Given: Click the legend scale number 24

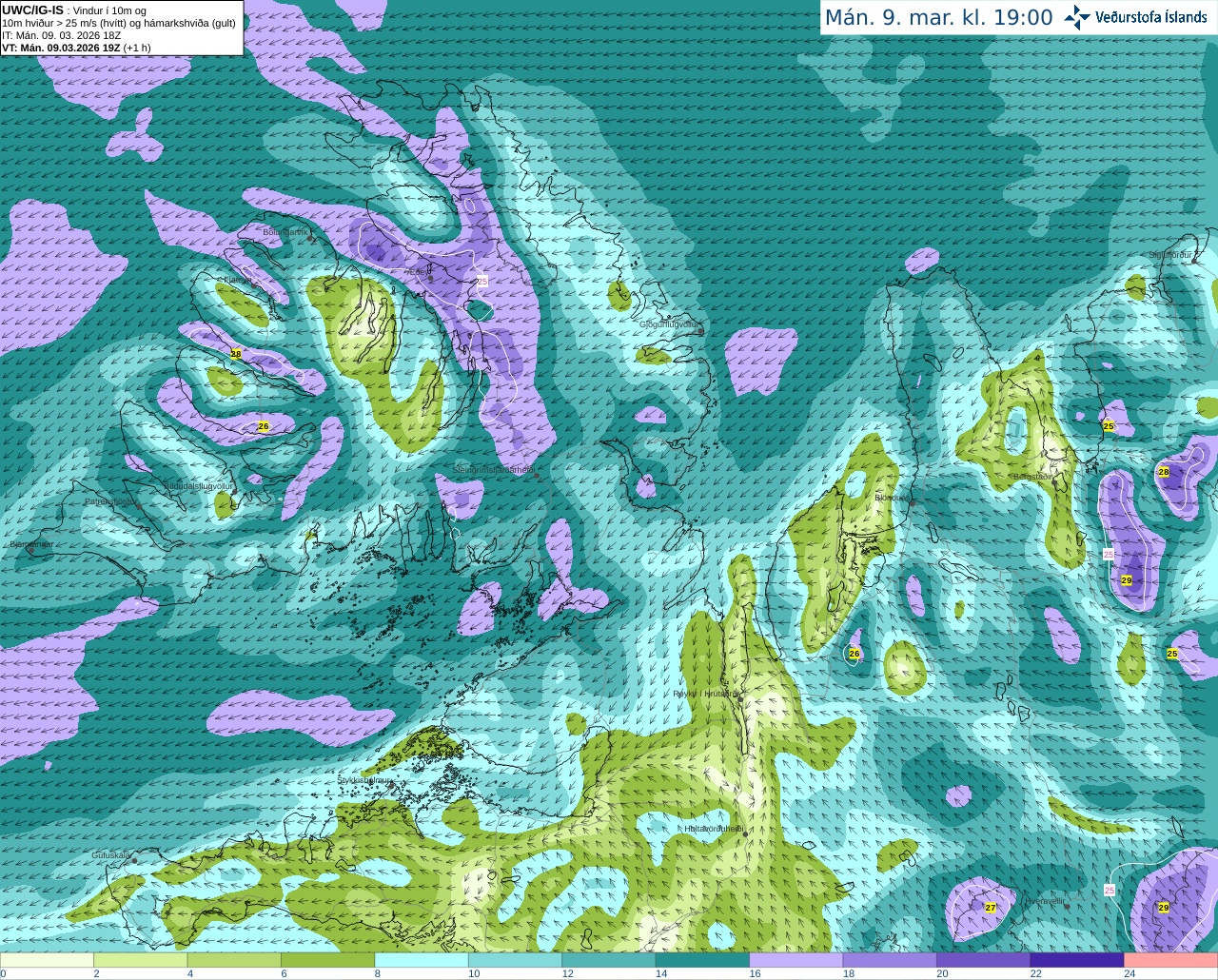Looking at the screenshot, I should point(1130,973).
